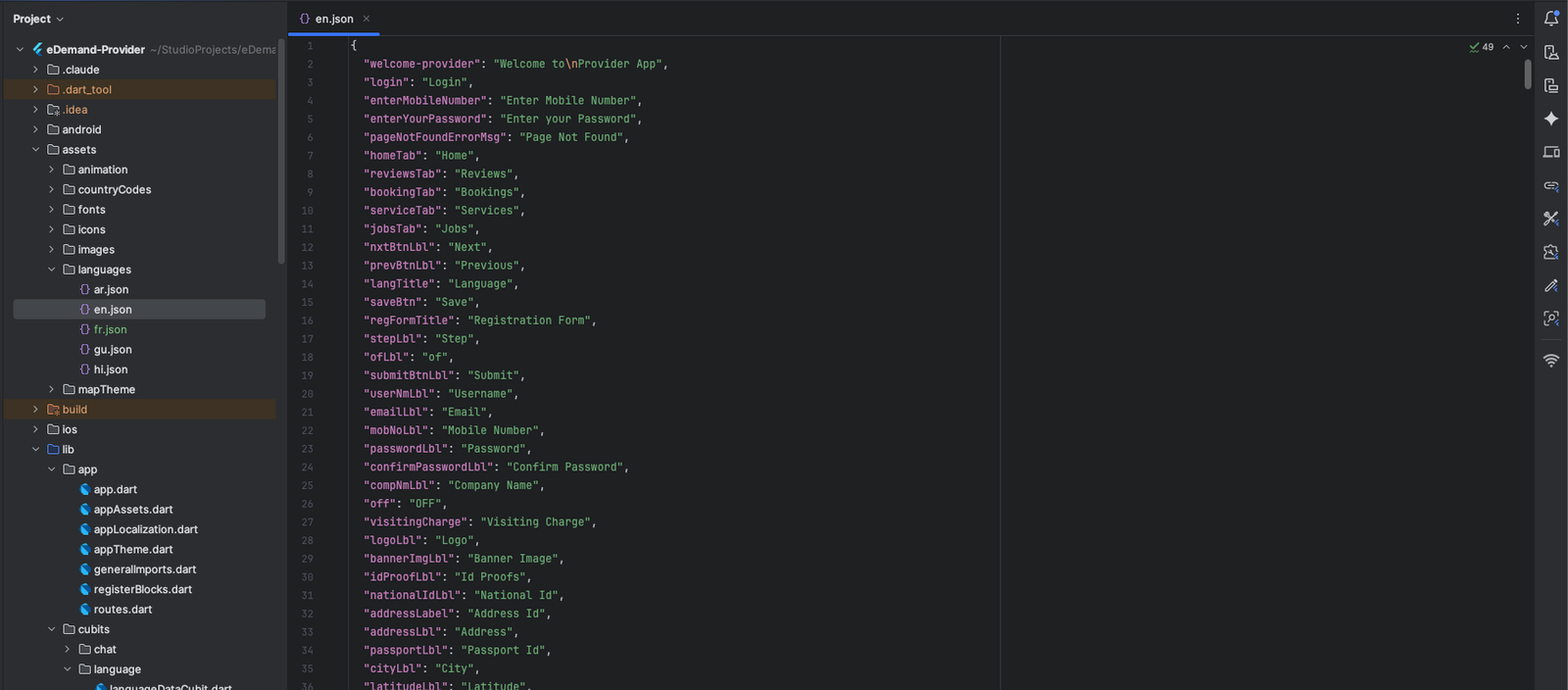Open the Flutter inspector scan icon
The width and height of the screenshot is (1568, 690).
(1551, 319)
